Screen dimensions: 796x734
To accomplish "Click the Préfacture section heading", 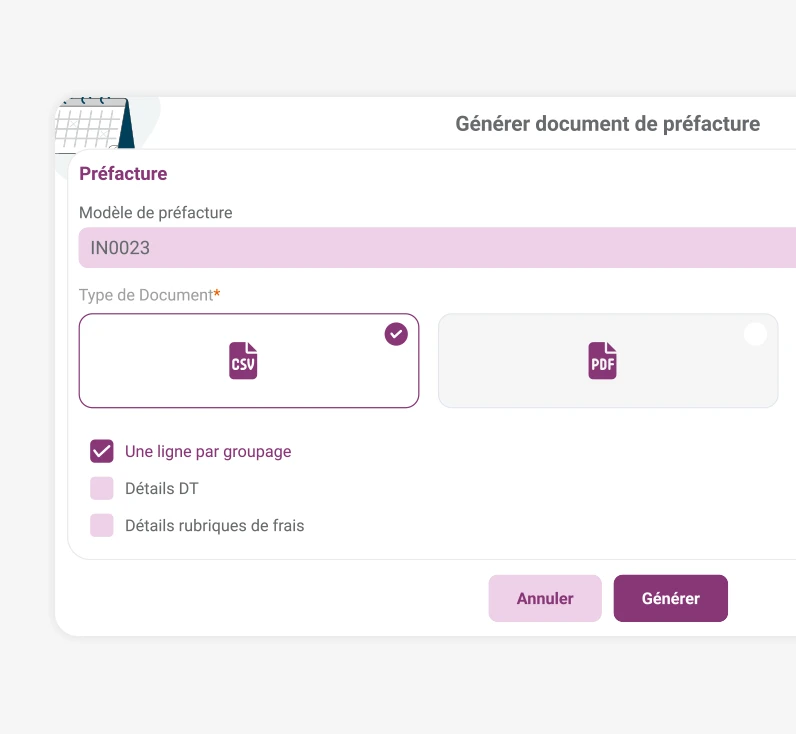I will point(123,174).
